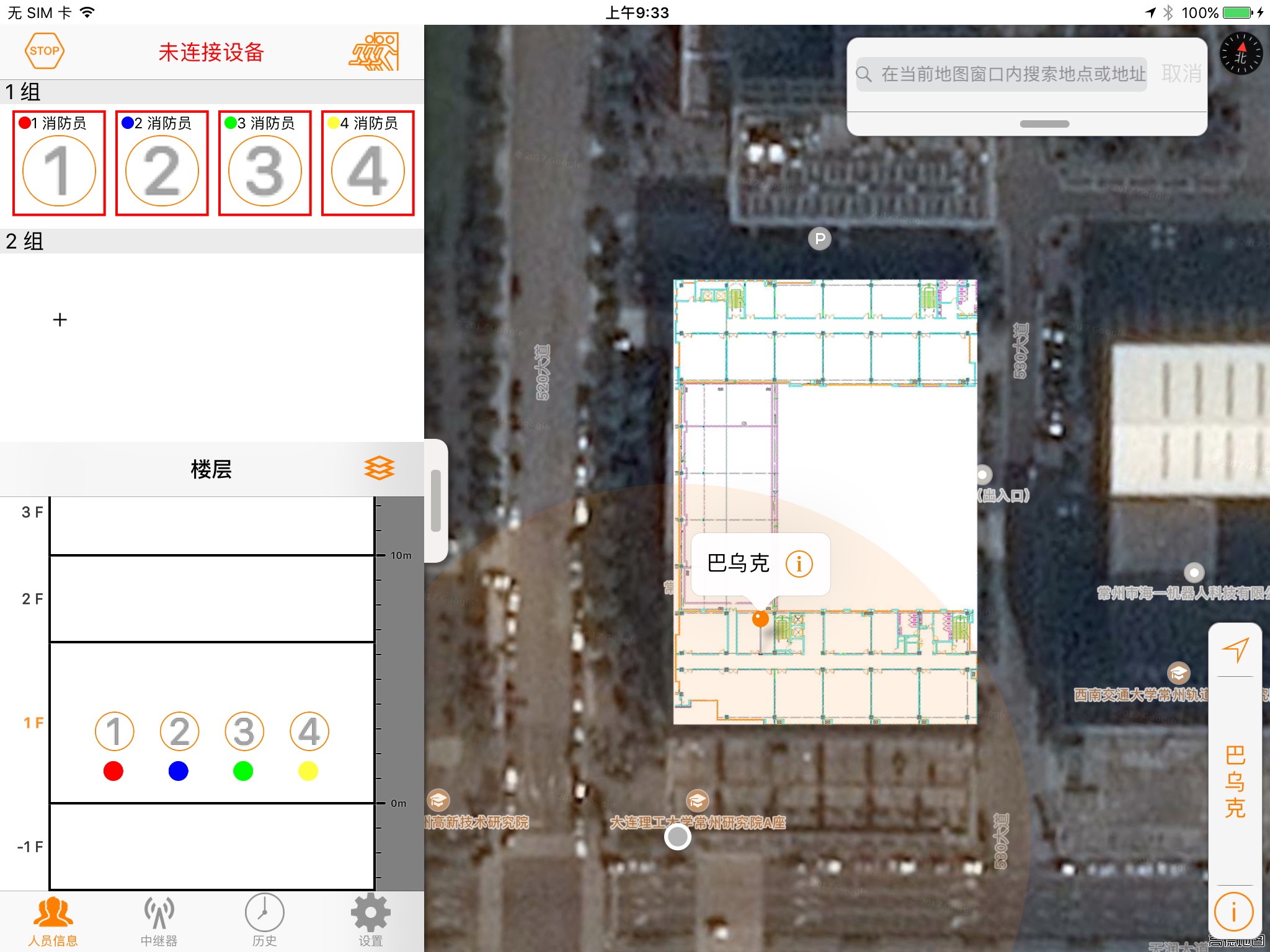Switch to the 人员信息 tab
The image size is (1270, 952).
click(53, 922)
